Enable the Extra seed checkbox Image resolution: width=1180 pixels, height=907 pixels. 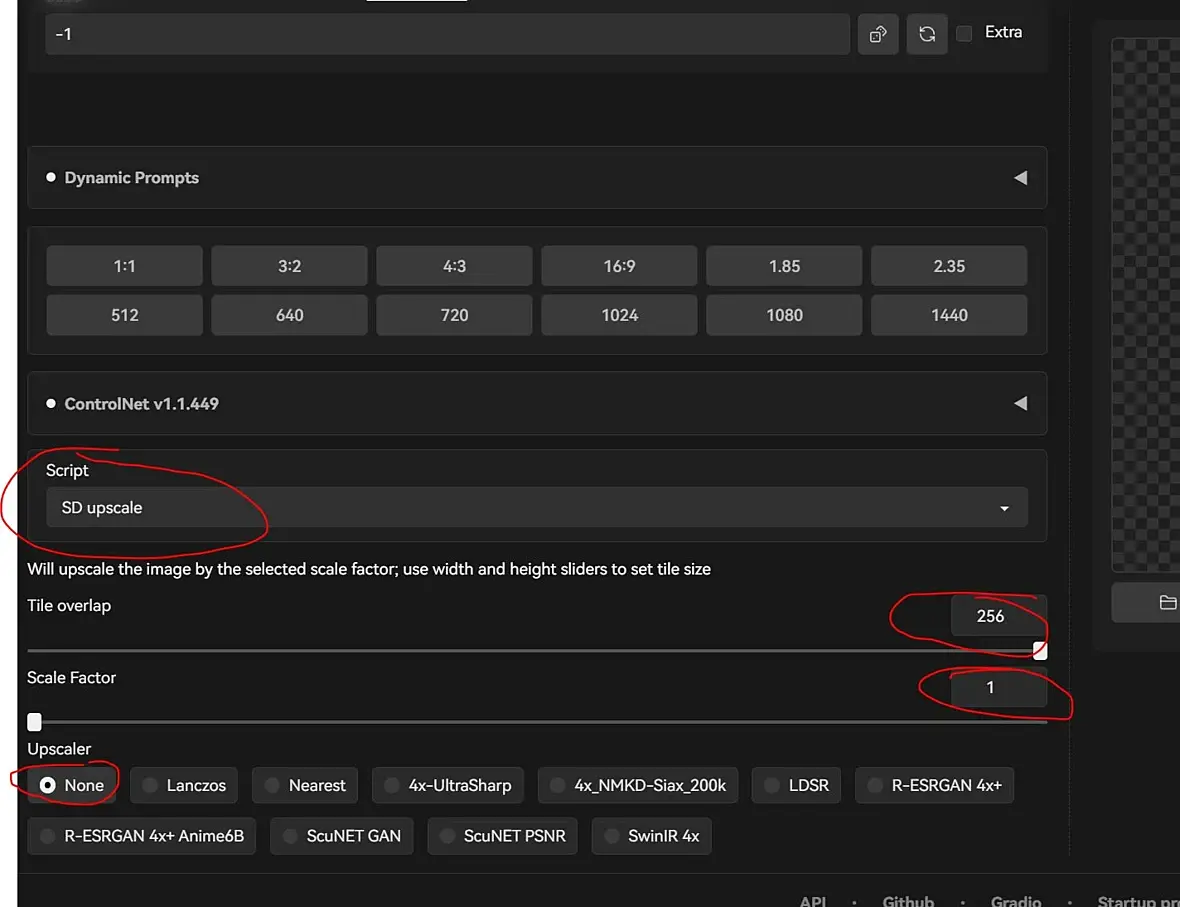click(964, 33)
